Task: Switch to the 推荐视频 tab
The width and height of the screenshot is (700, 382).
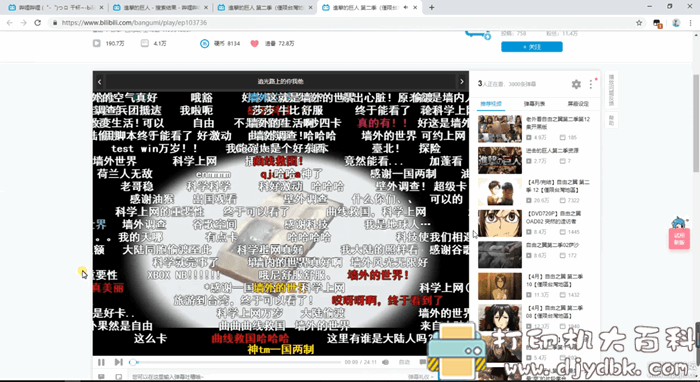Action: click(x=491, y=104)
